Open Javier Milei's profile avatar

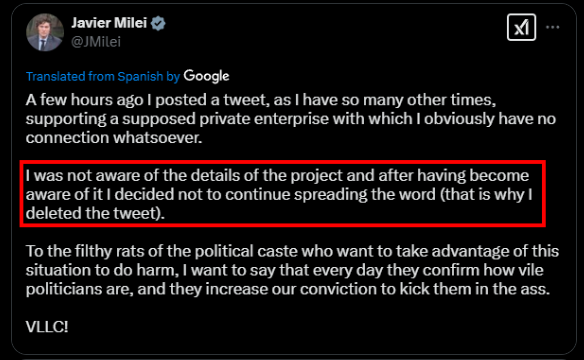(45, 32)
